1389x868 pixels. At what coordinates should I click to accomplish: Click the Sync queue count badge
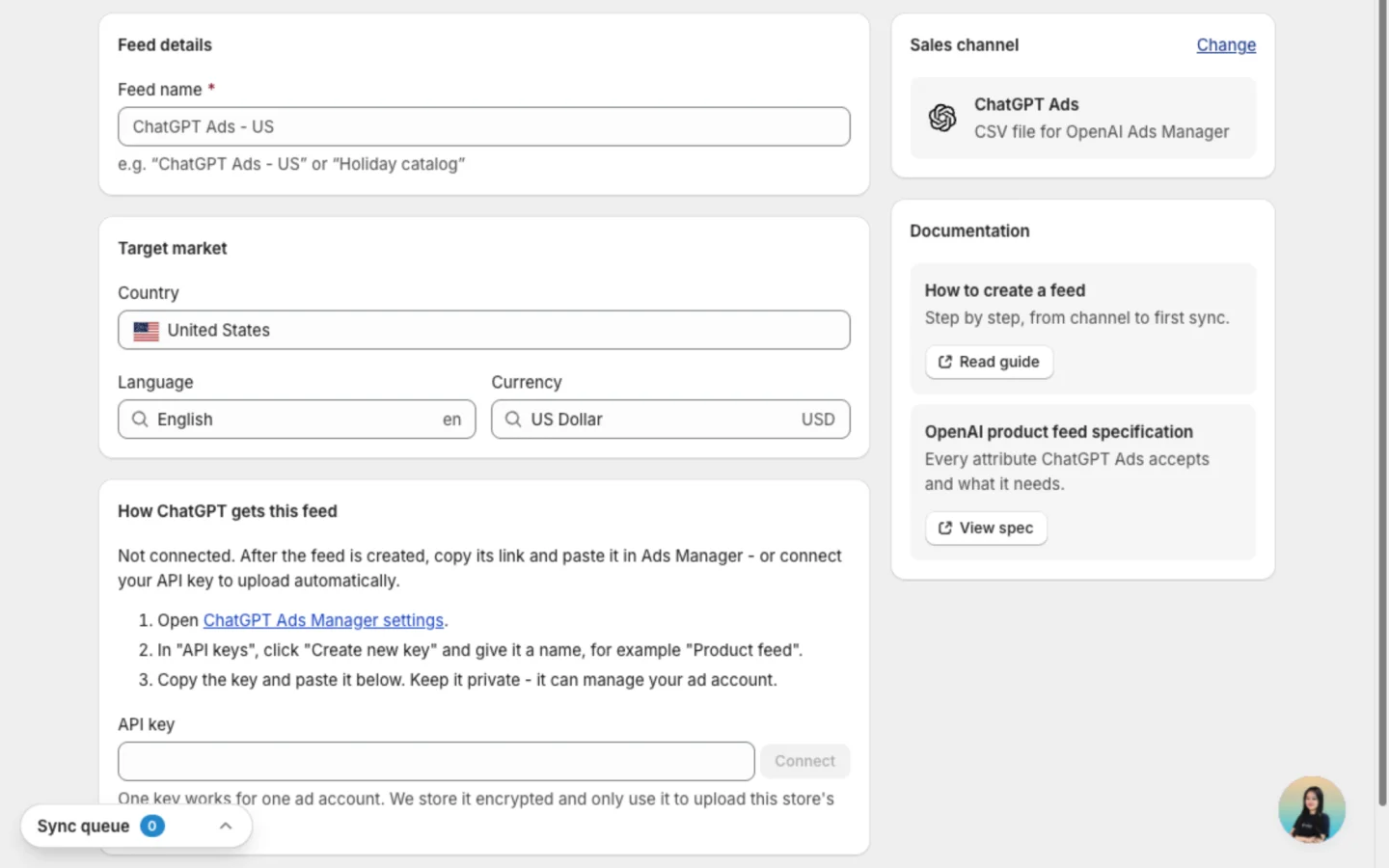(x=152, y=827)
